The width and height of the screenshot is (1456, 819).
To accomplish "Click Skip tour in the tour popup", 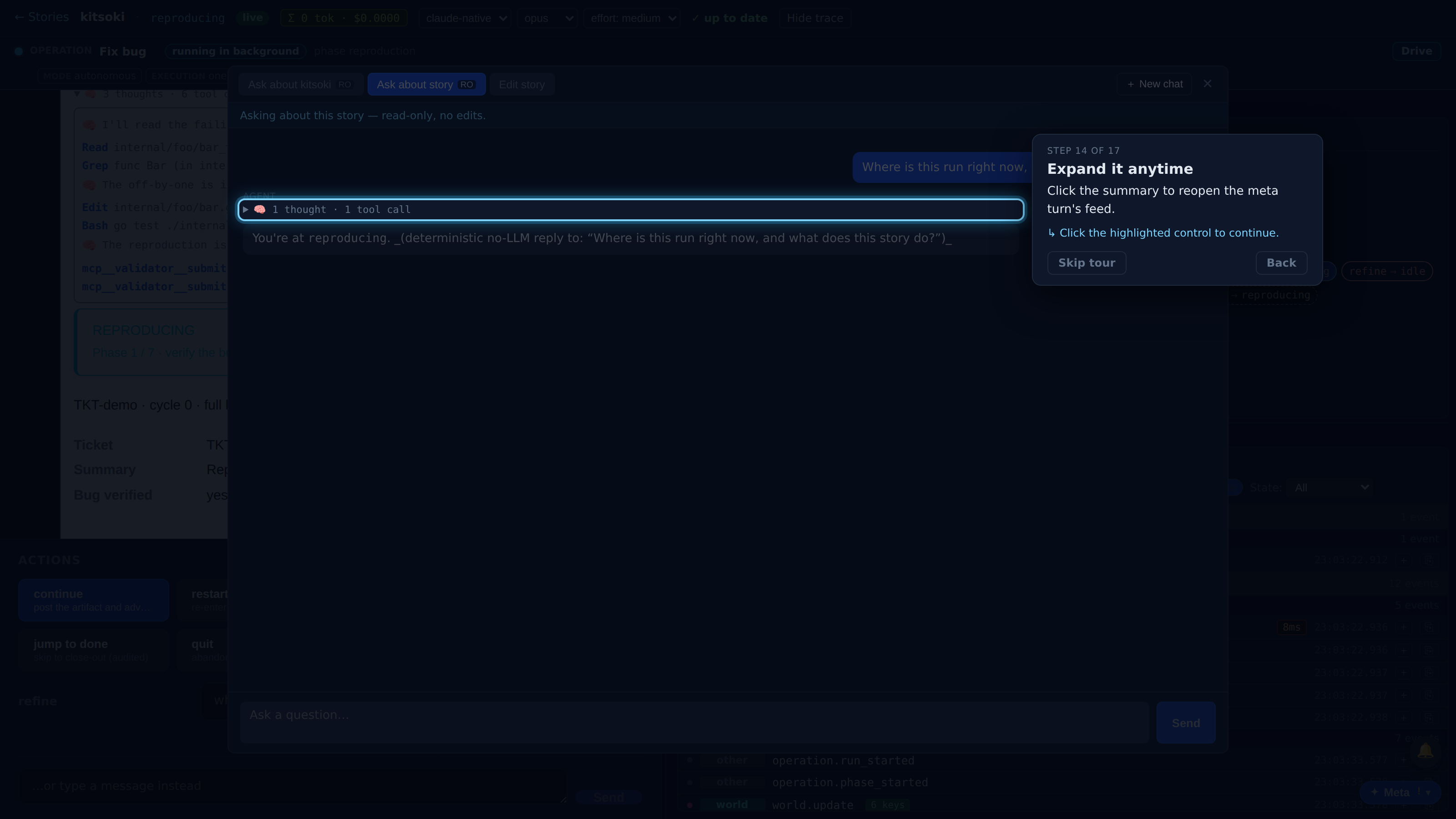I will 1087,263.
